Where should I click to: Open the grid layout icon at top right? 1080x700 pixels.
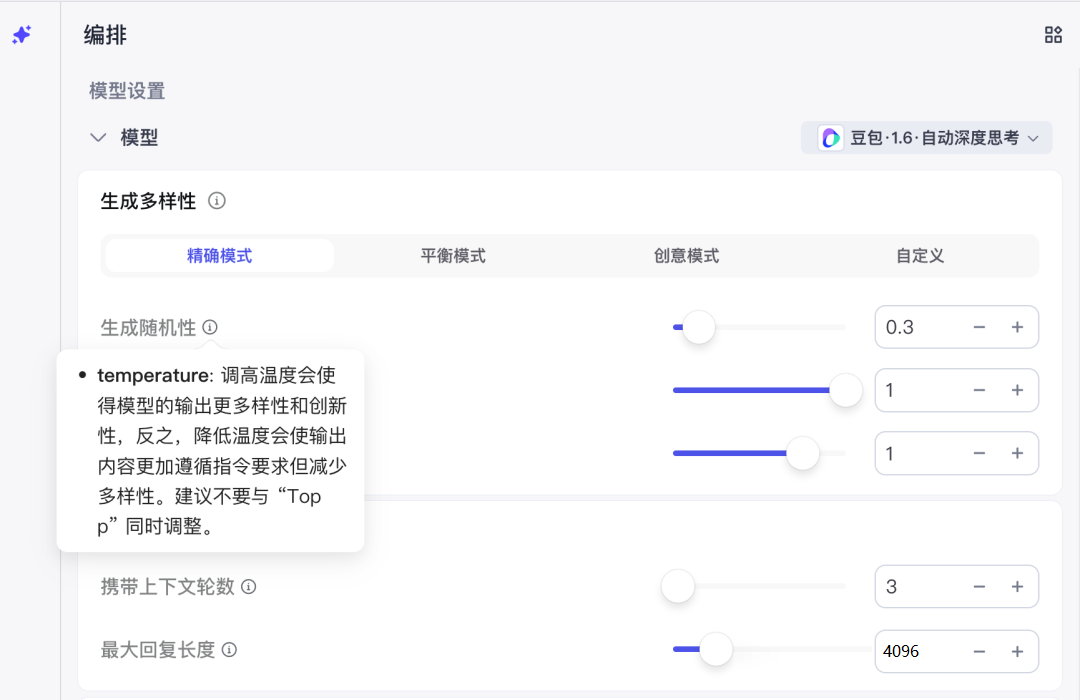[1053, 35]
